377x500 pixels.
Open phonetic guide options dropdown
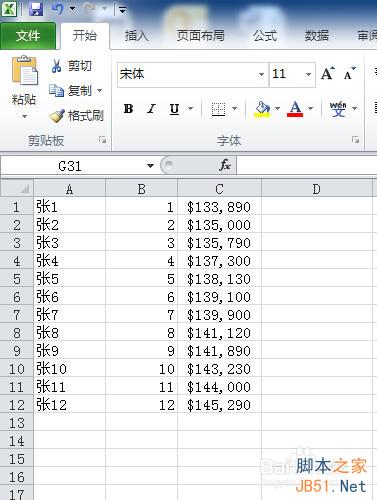click(x=354, y=109)
